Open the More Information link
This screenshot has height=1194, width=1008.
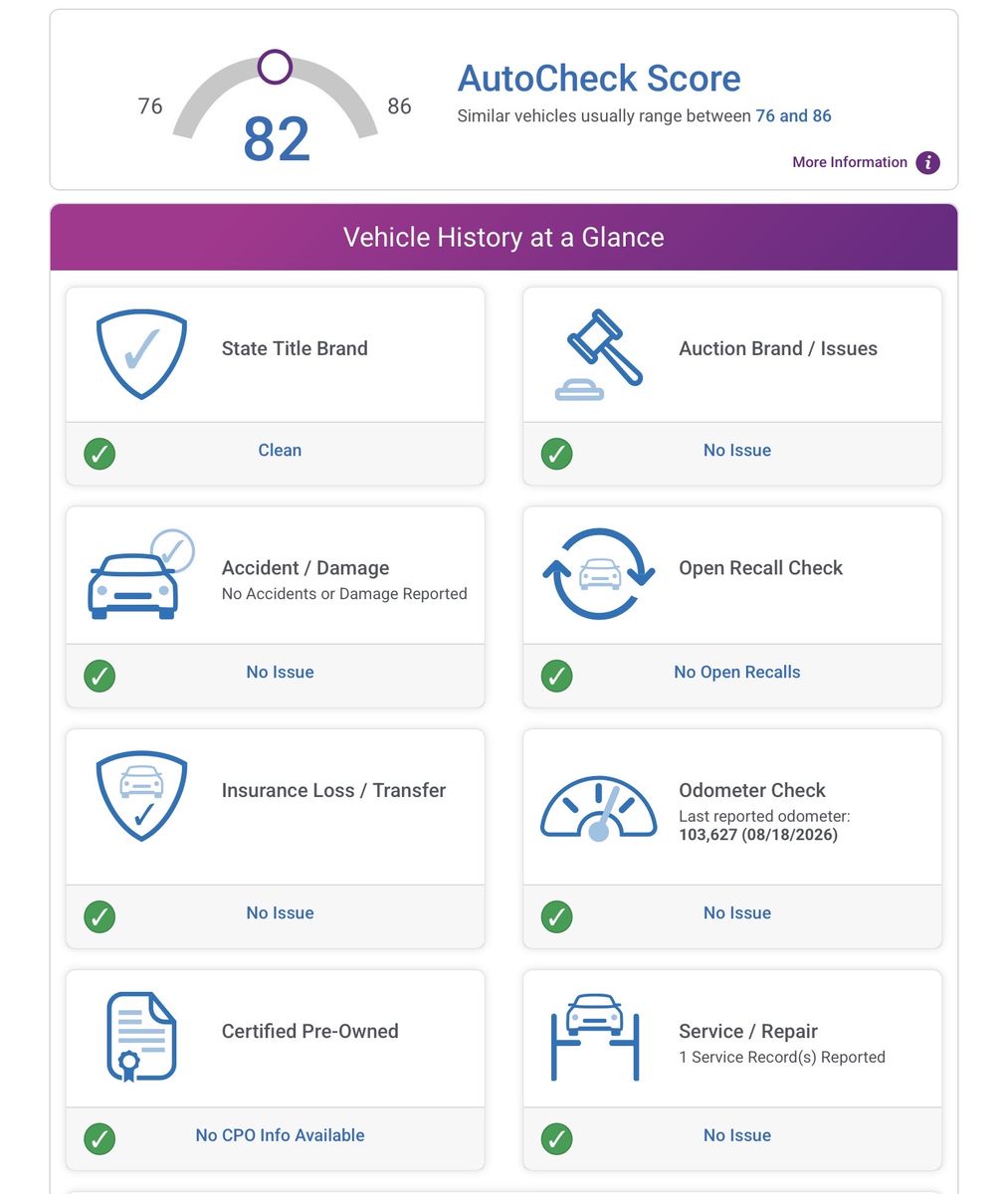[850, 162]
